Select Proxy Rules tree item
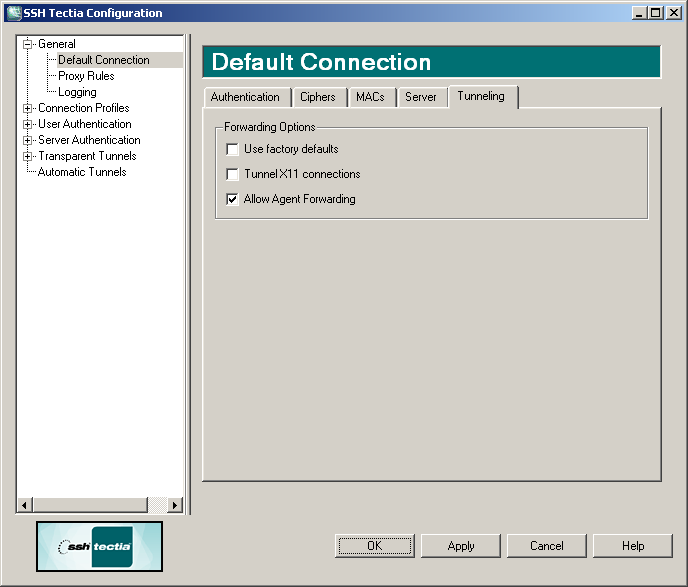Image resolution: width=688 pixels, height=587 pixels. pos(86,76)
